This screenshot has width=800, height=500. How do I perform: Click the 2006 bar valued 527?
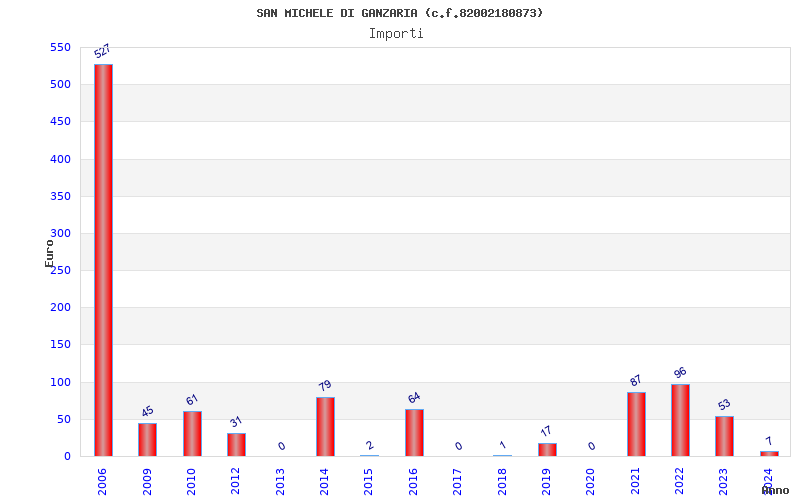point(104,260)
